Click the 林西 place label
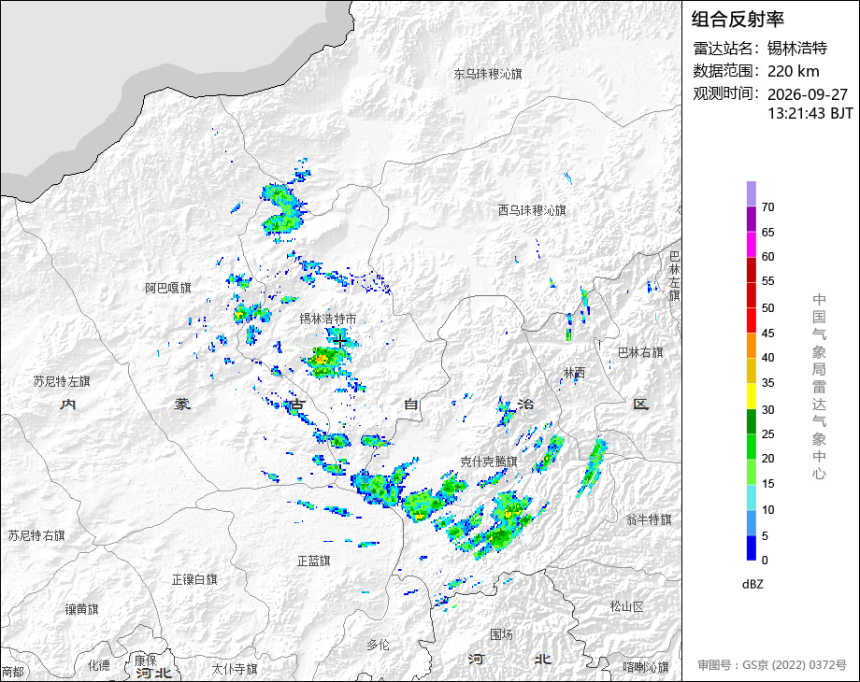Image resolution: width=860 pixels, height=682 pixels. (574, 373)
